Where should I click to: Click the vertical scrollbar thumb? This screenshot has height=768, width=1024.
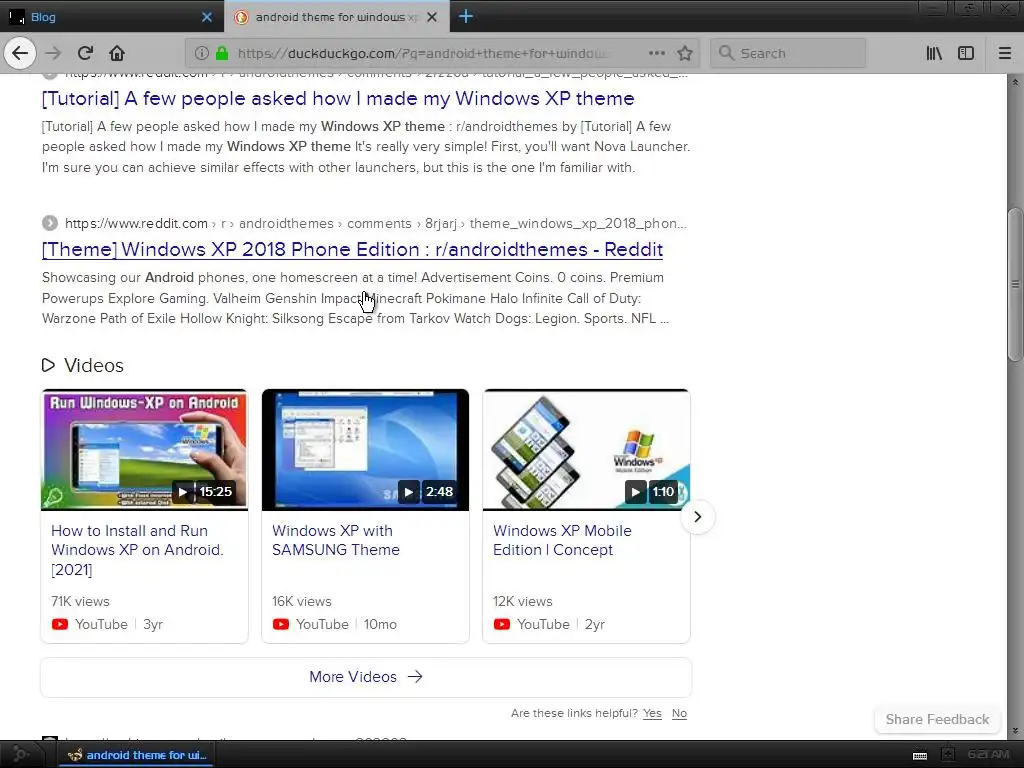(1015, 284)
